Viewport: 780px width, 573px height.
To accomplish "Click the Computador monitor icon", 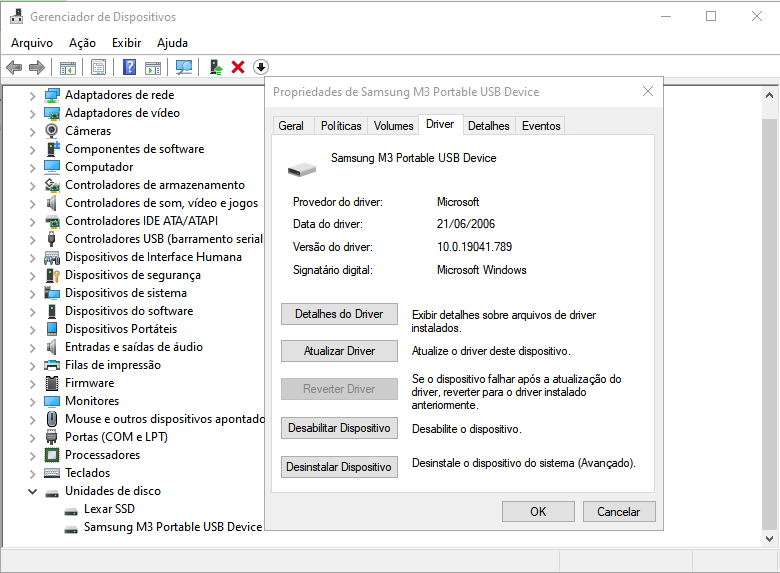I will click(52, 167).
